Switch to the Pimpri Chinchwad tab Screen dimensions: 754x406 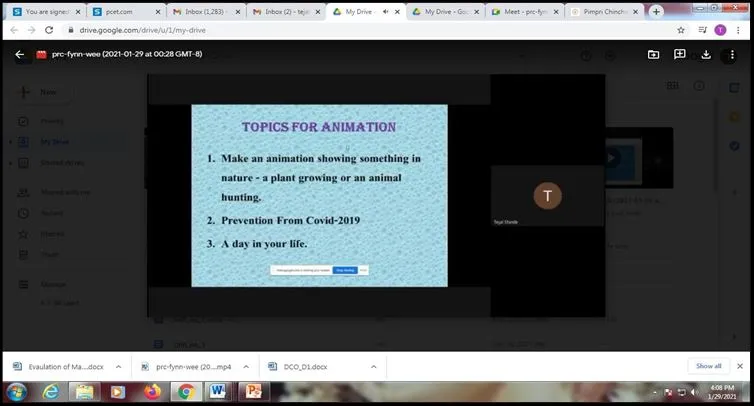pyautogui.click(x=605, y=12)
